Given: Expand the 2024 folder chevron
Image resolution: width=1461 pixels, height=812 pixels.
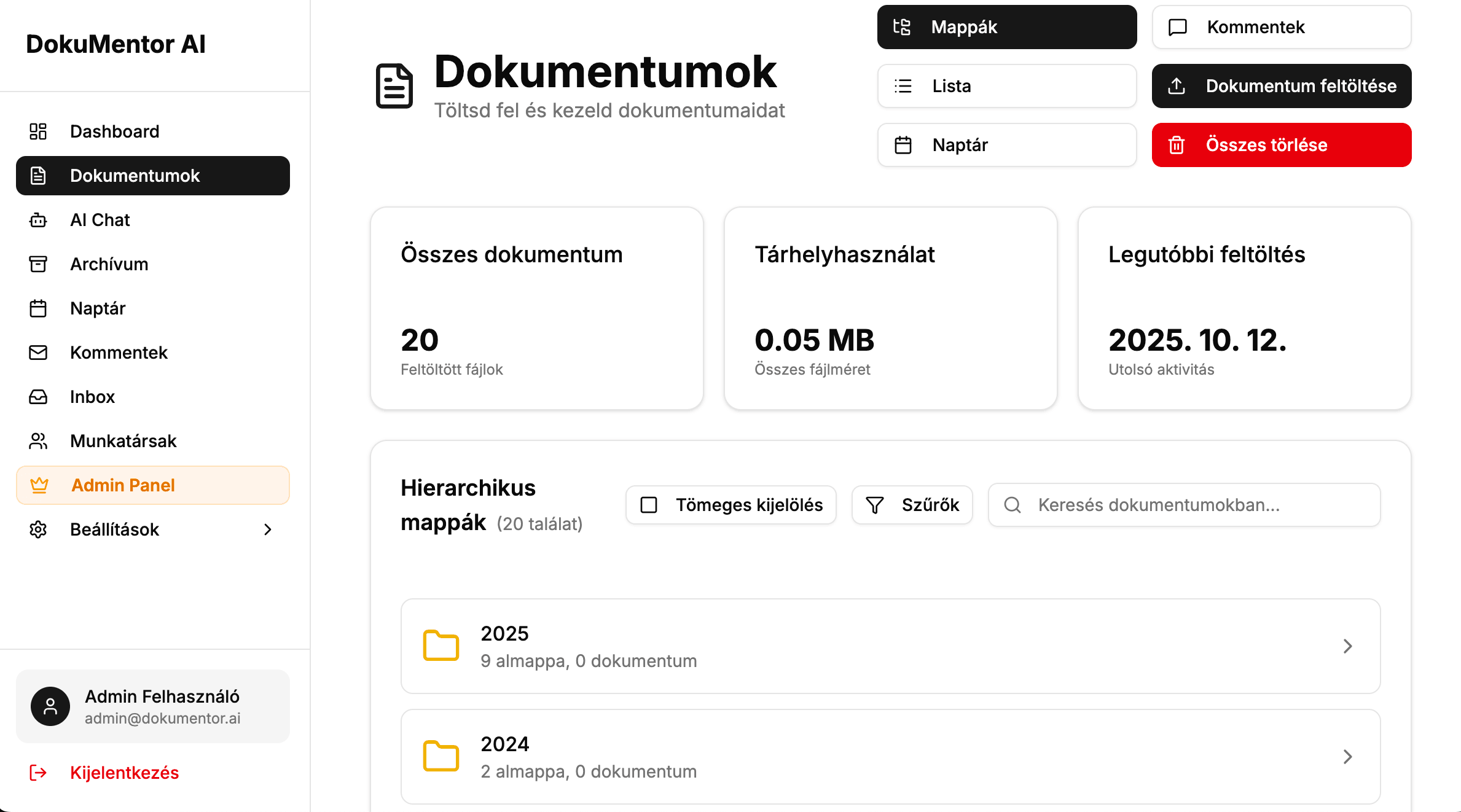Looking at the screenshot, I should point(1348,757).
